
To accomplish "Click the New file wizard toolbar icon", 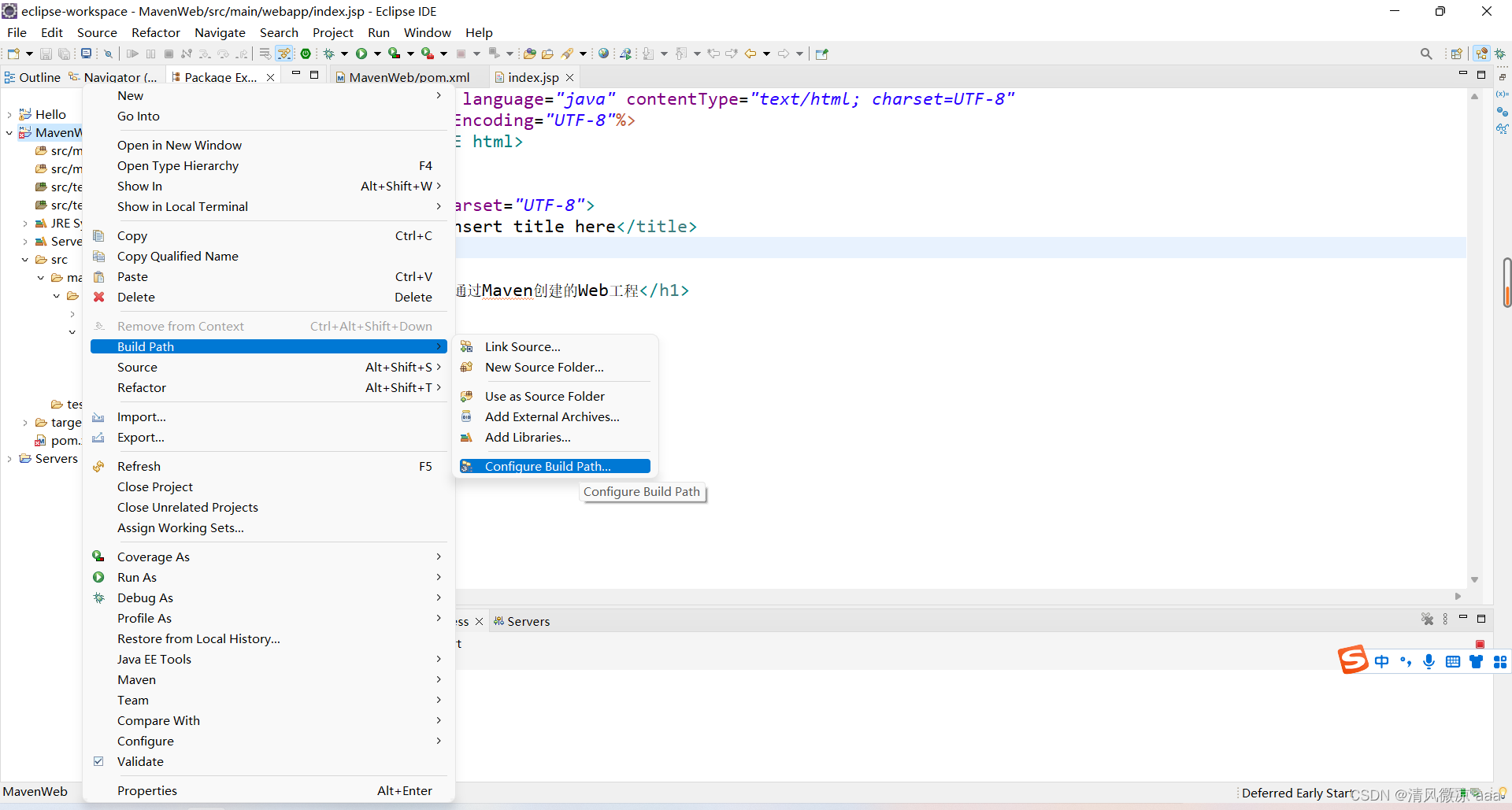I will point(13,54).
